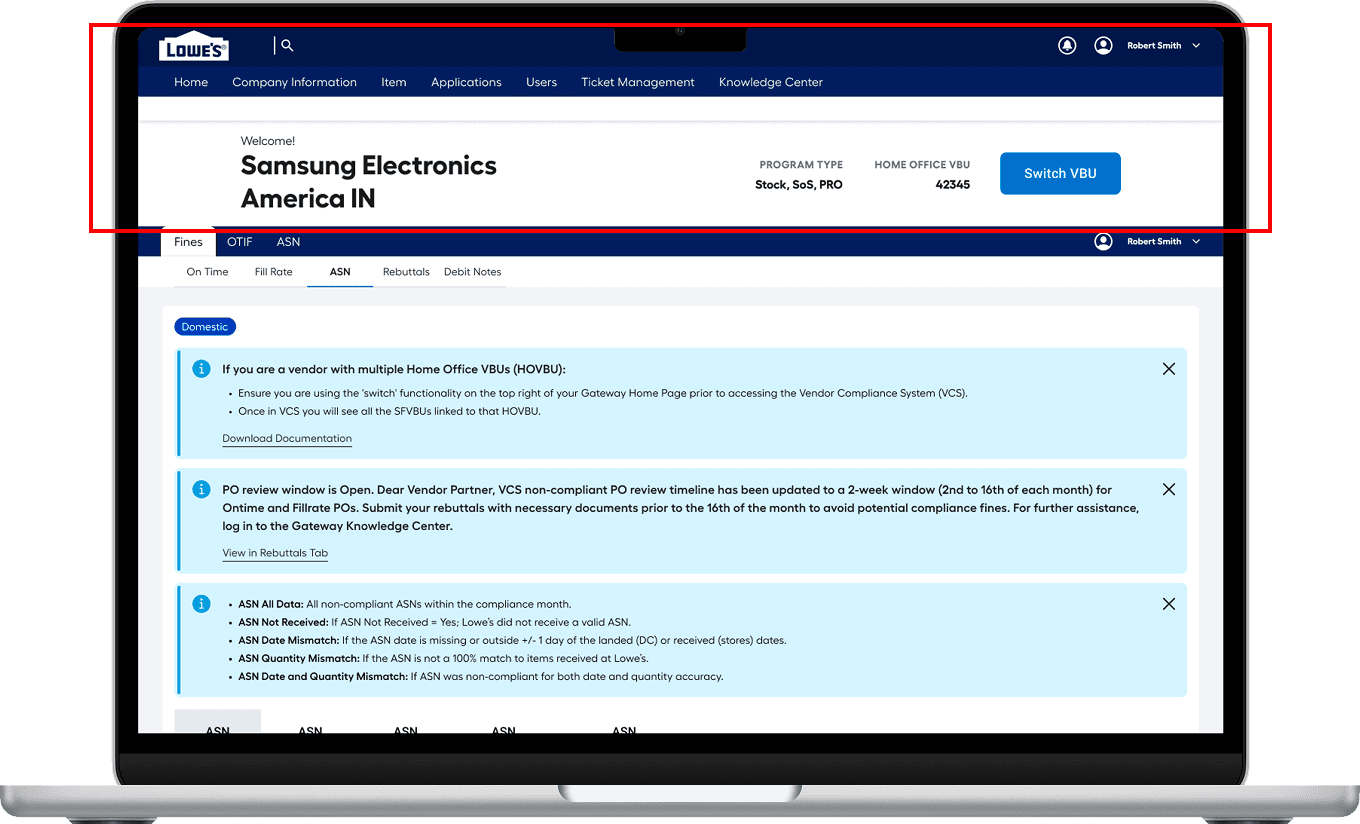Click the 'Ensure you are using the switch' bullet
The width and height of the screenshot is (1360, 824).
point(603,393)
